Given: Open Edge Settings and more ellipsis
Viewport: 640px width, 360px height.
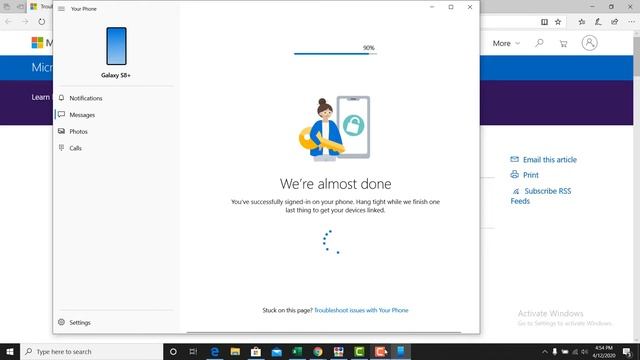Looking at the screenshot, I should tap(631, 22).
